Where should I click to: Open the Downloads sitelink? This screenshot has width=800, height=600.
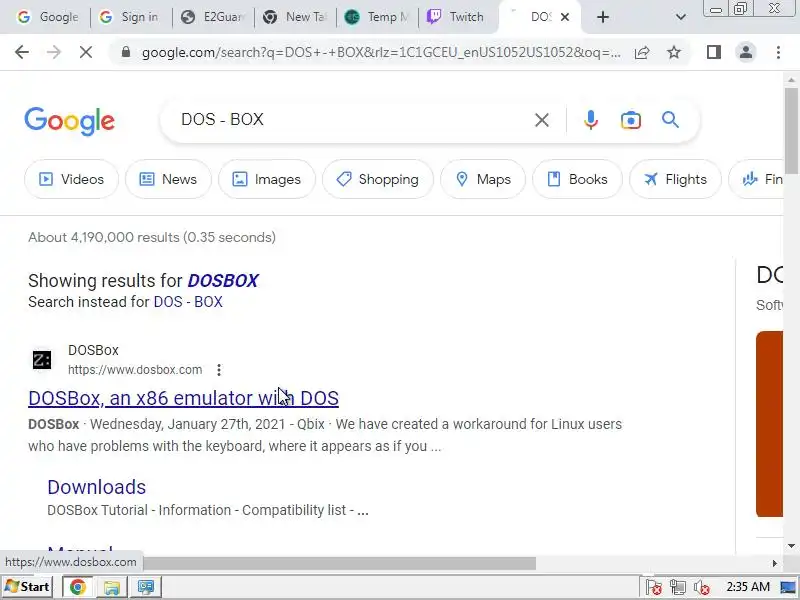pyautogui.click(x=96, y=487)
